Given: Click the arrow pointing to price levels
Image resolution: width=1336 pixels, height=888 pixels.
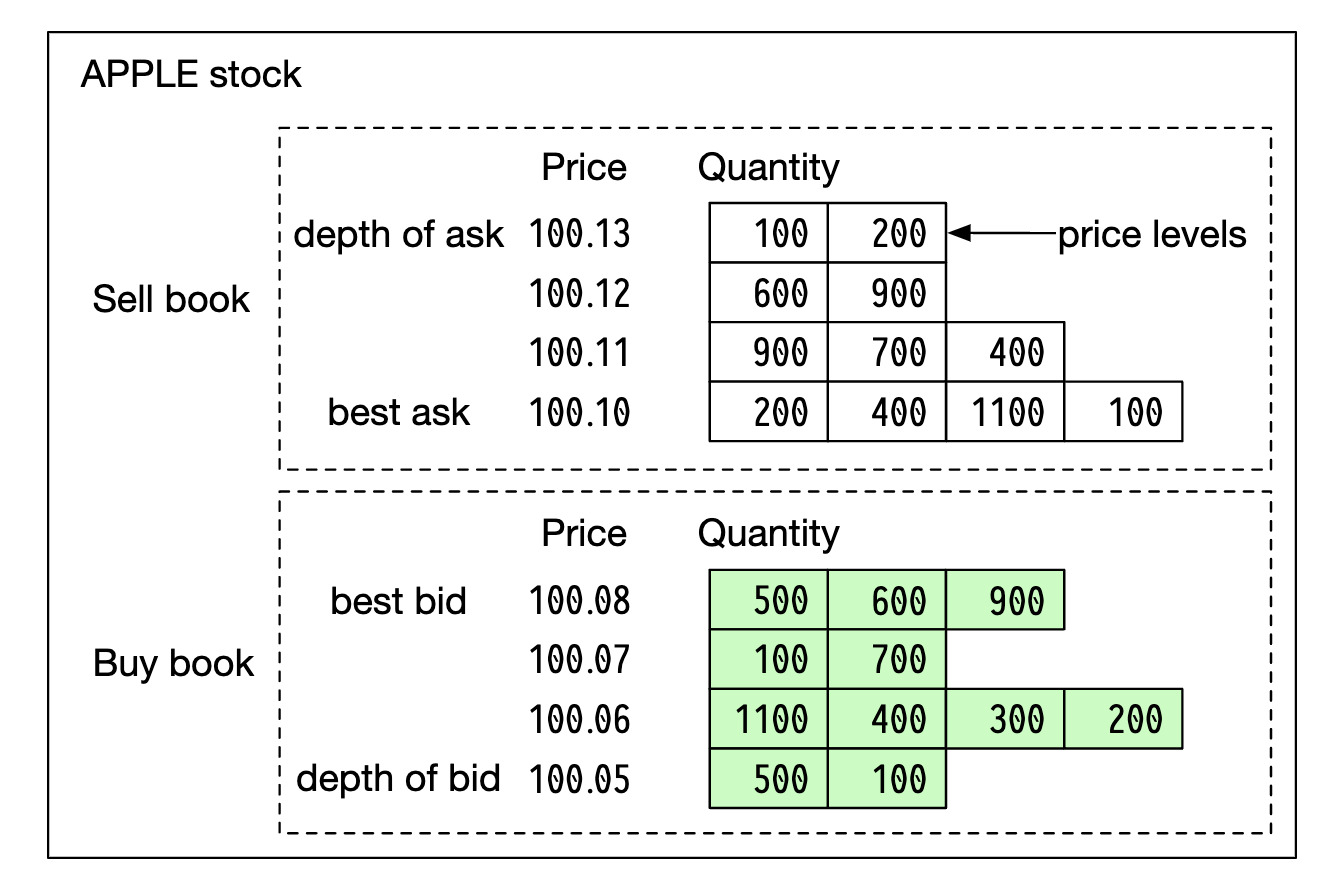Looking at the screenshot, I should [1000, 234].
